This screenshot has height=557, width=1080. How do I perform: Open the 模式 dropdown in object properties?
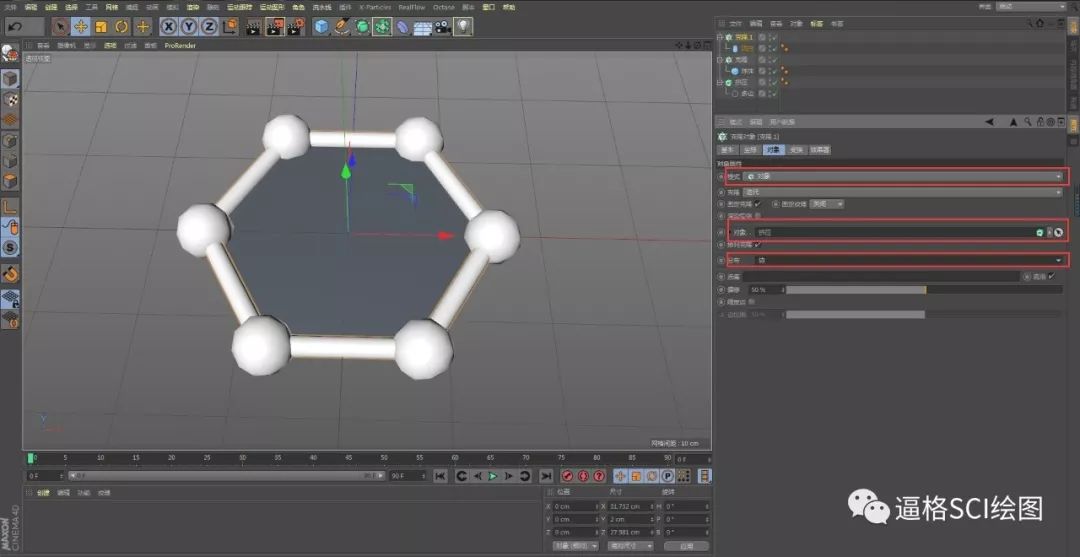click(903, 176)
